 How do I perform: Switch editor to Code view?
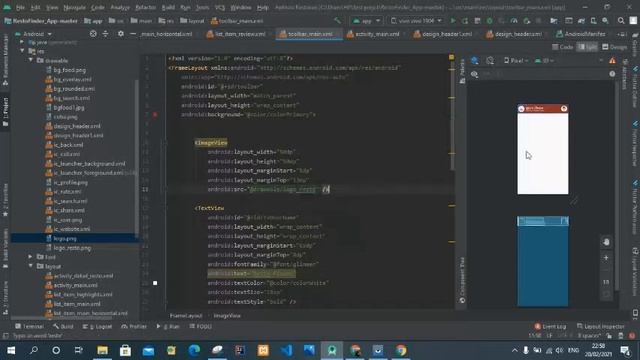tap(562, 47)
